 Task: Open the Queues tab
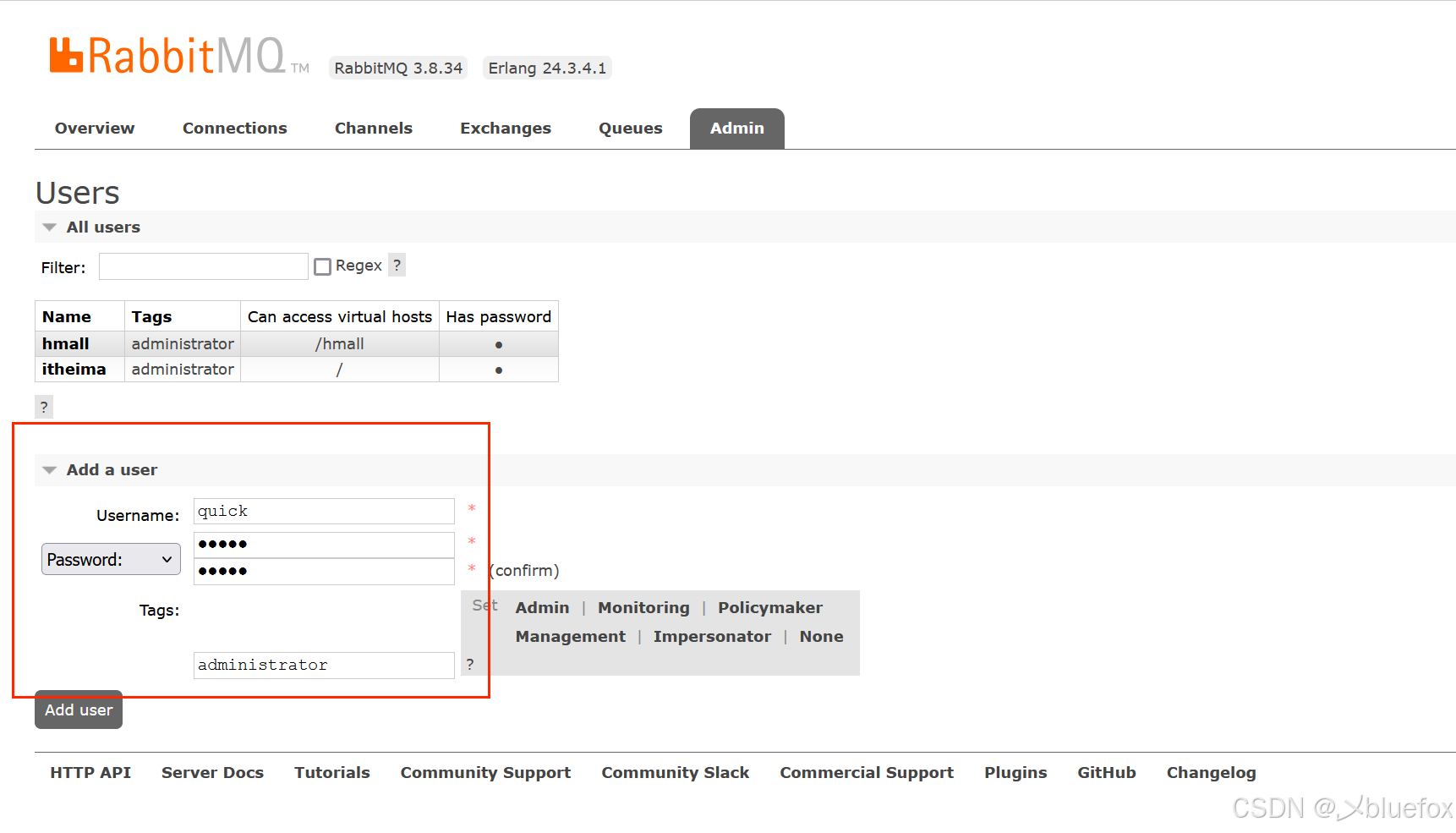click(x=631, y=129)
